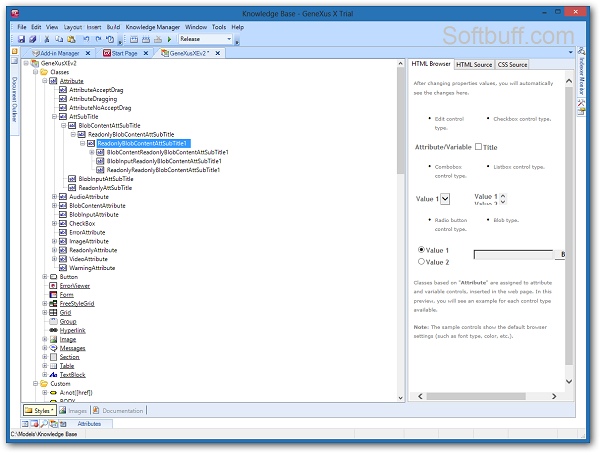
Task: Expand the Messages tree node
Action: (x=45, y=348)
